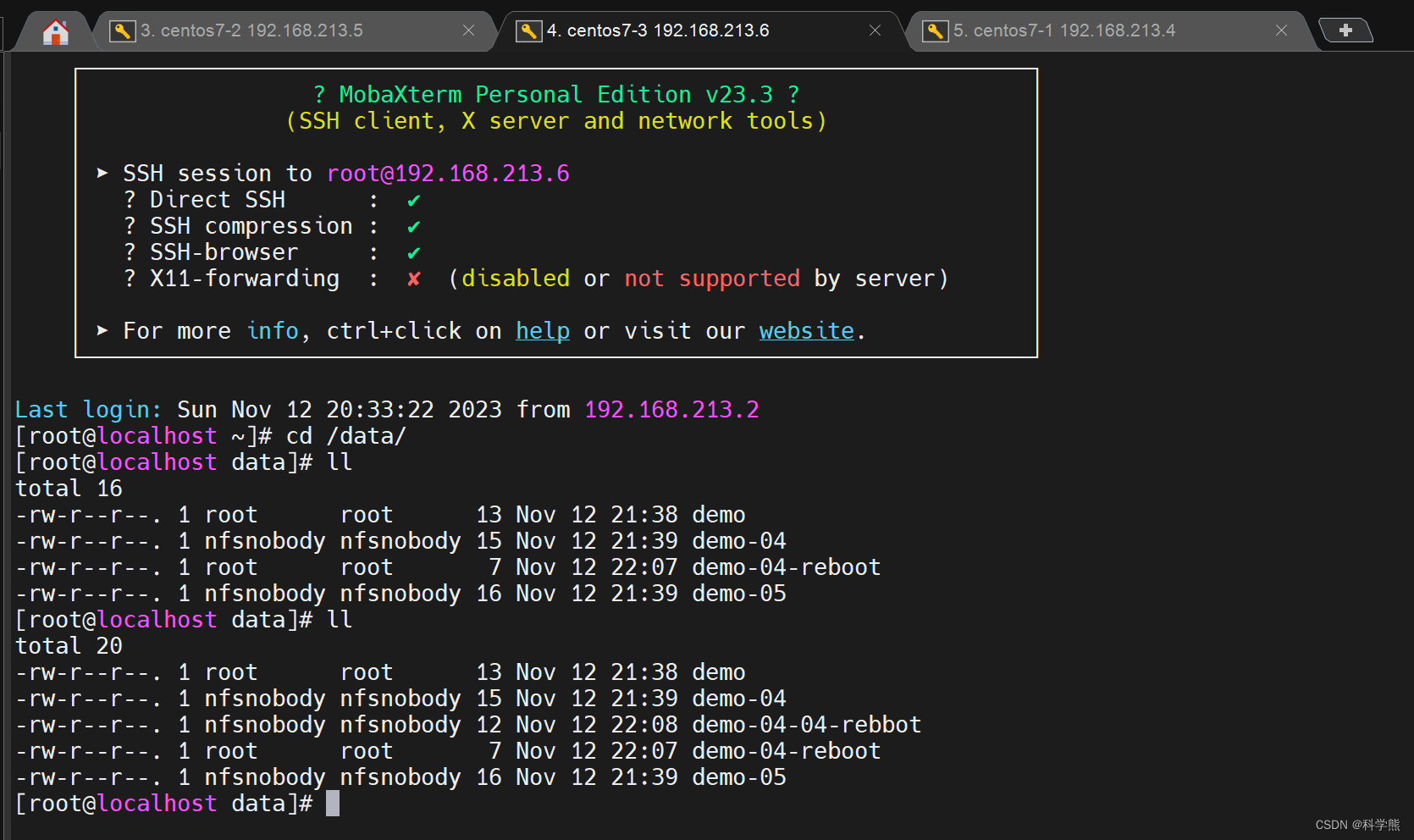Click the 192.168.213.2 last login address
The height and width of the screenshot is (840, 1414).
[671, 410]
